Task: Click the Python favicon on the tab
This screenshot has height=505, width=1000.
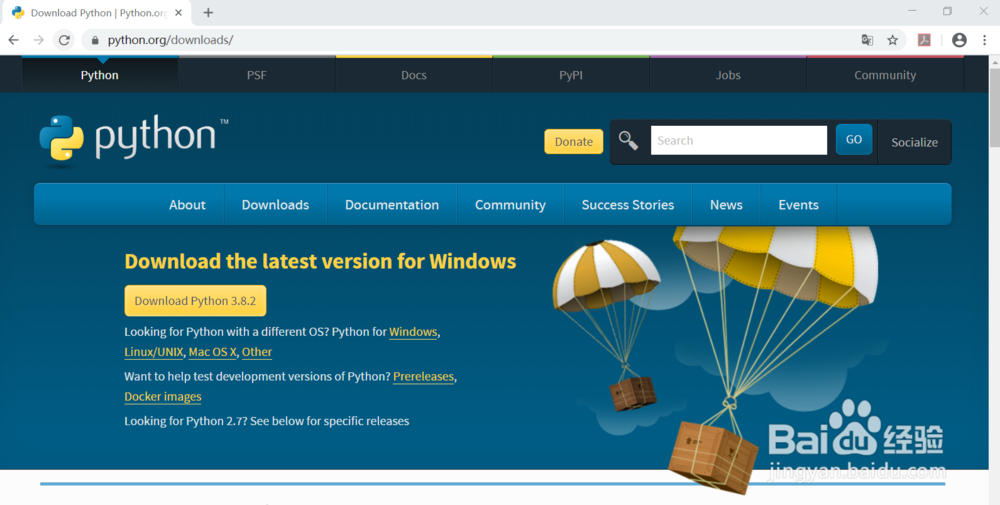Action: [x=18, y=12]
